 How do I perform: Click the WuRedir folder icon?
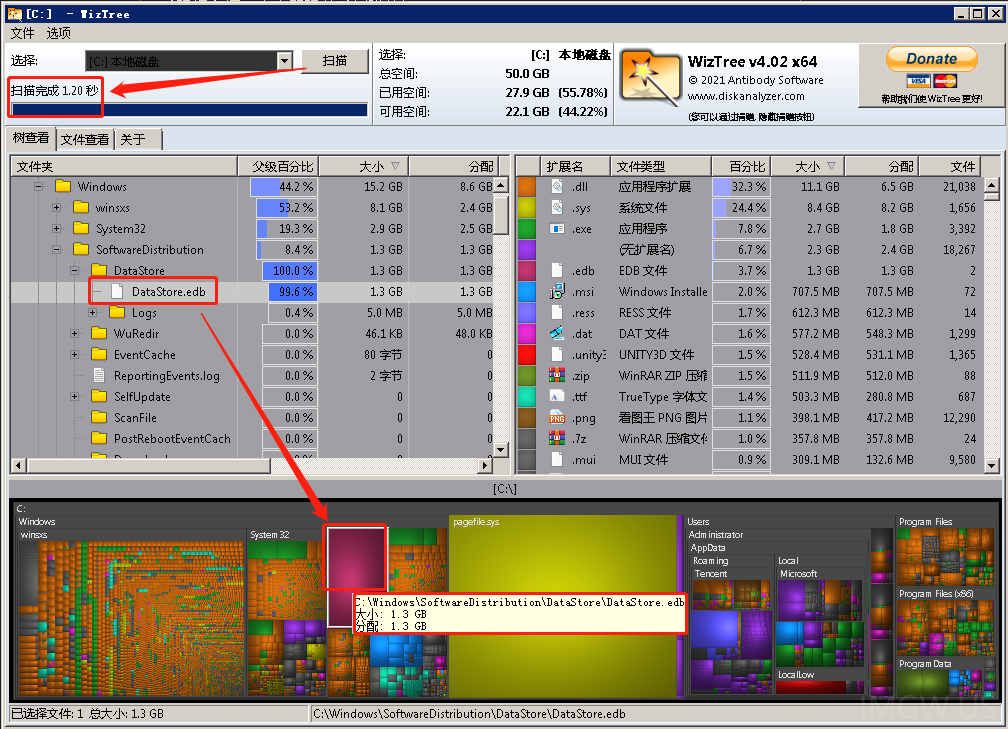[x=99, y=334]
